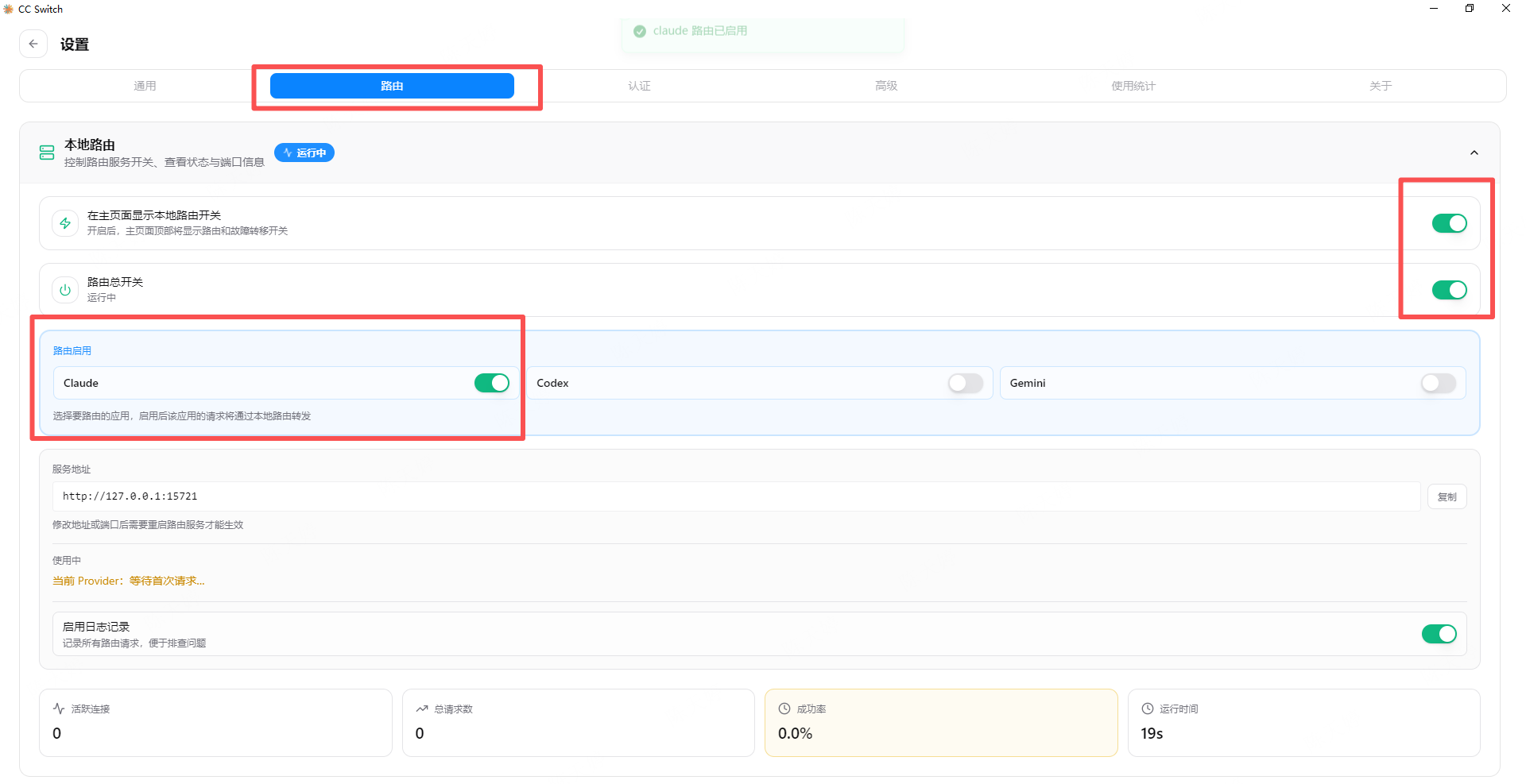
Task: Click the 使用中 label
Action: point(67,560)
